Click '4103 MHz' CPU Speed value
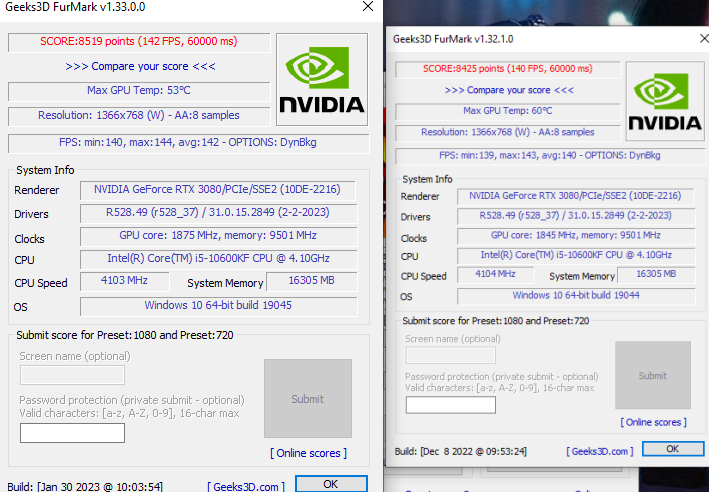The height and width of the screenshot is (492, 709). [125, 281]
